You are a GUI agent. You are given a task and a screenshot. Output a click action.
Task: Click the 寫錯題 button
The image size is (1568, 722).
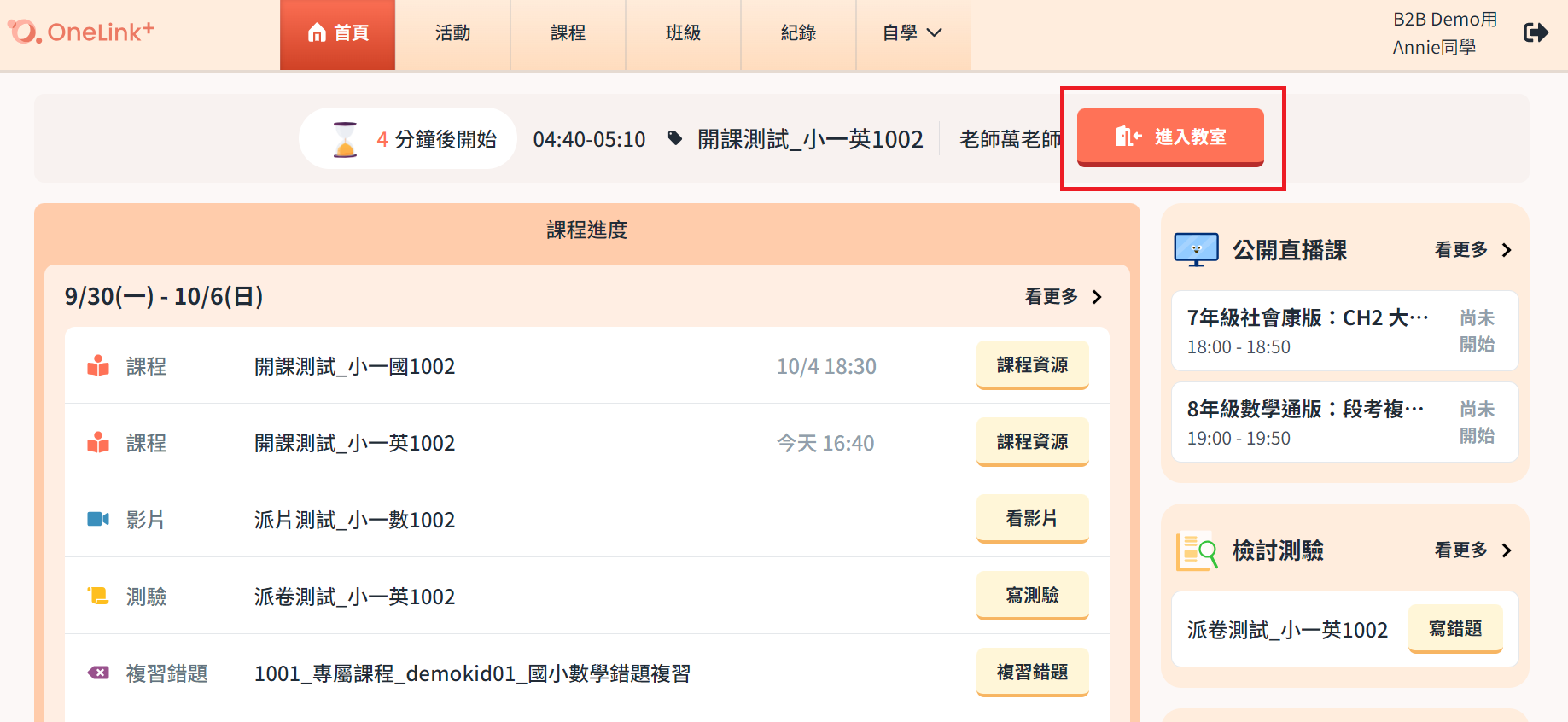tap(1455, 629)
